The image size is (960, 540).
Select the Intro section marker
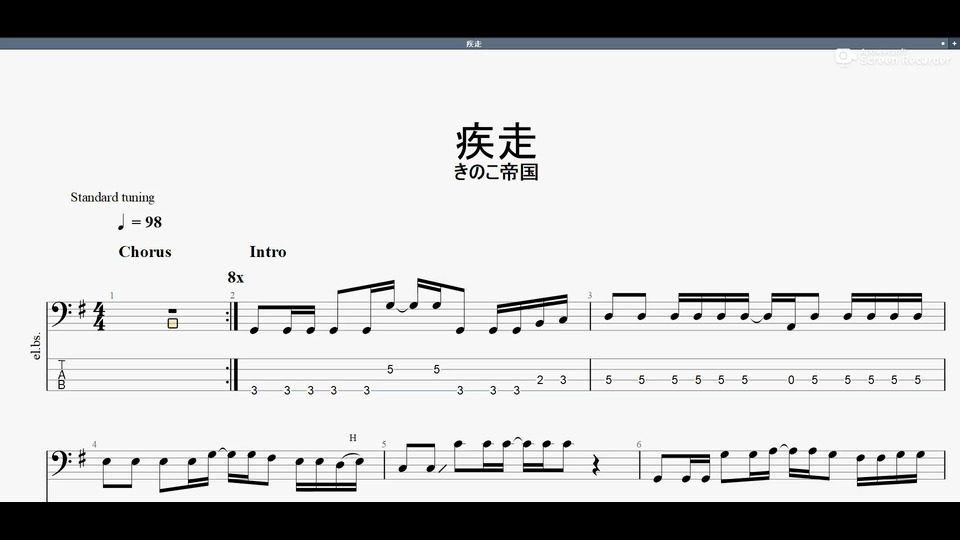pyautogui.click(x=268, y=252)
